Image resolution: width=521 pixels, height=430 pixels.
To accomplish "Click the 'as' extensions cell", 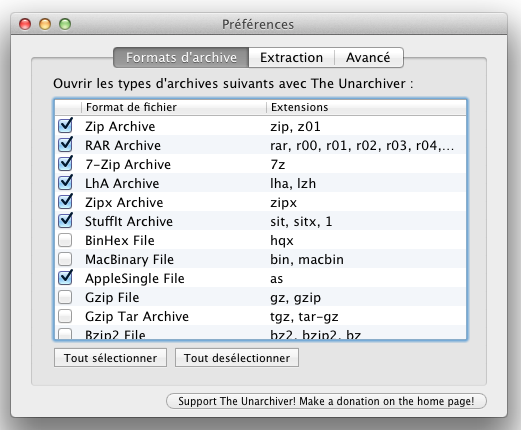I will coord(276,279).
